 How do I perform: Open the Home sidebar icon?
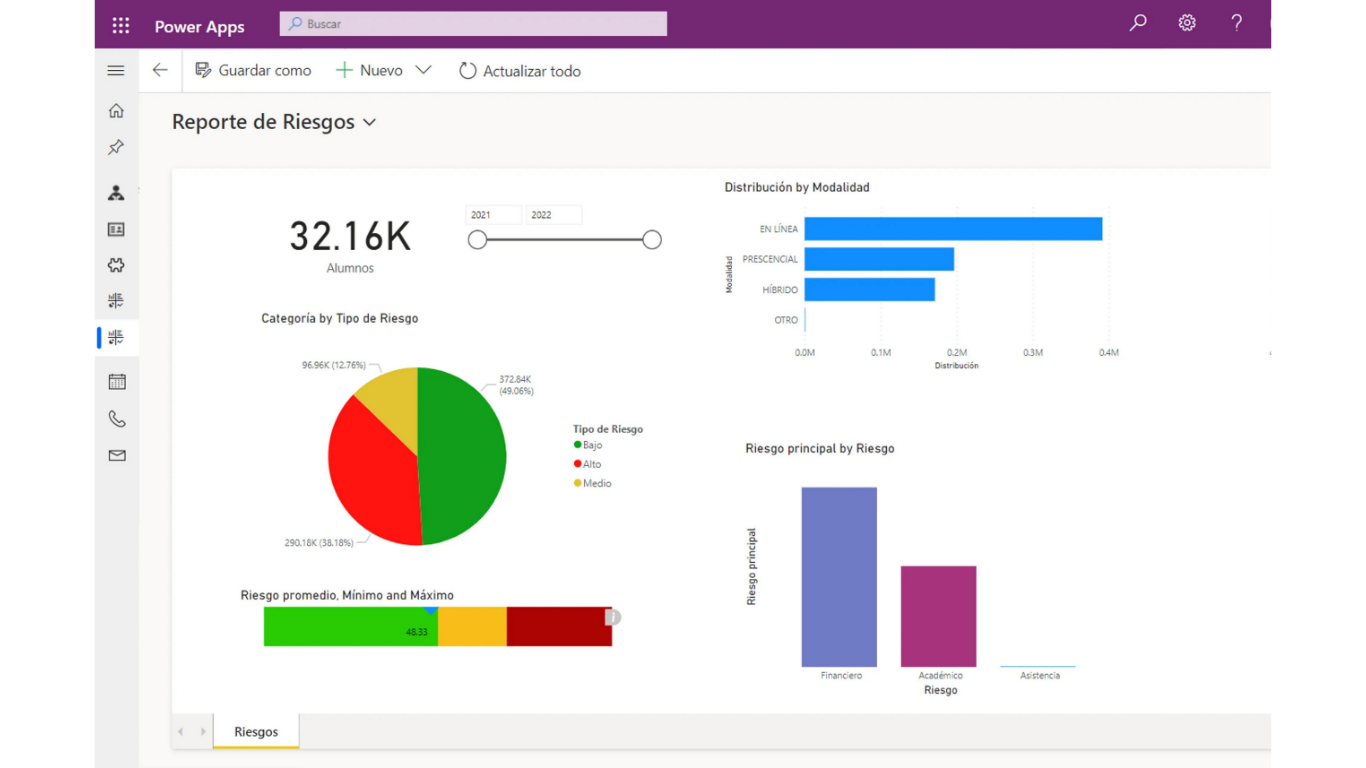pos(115,110)
